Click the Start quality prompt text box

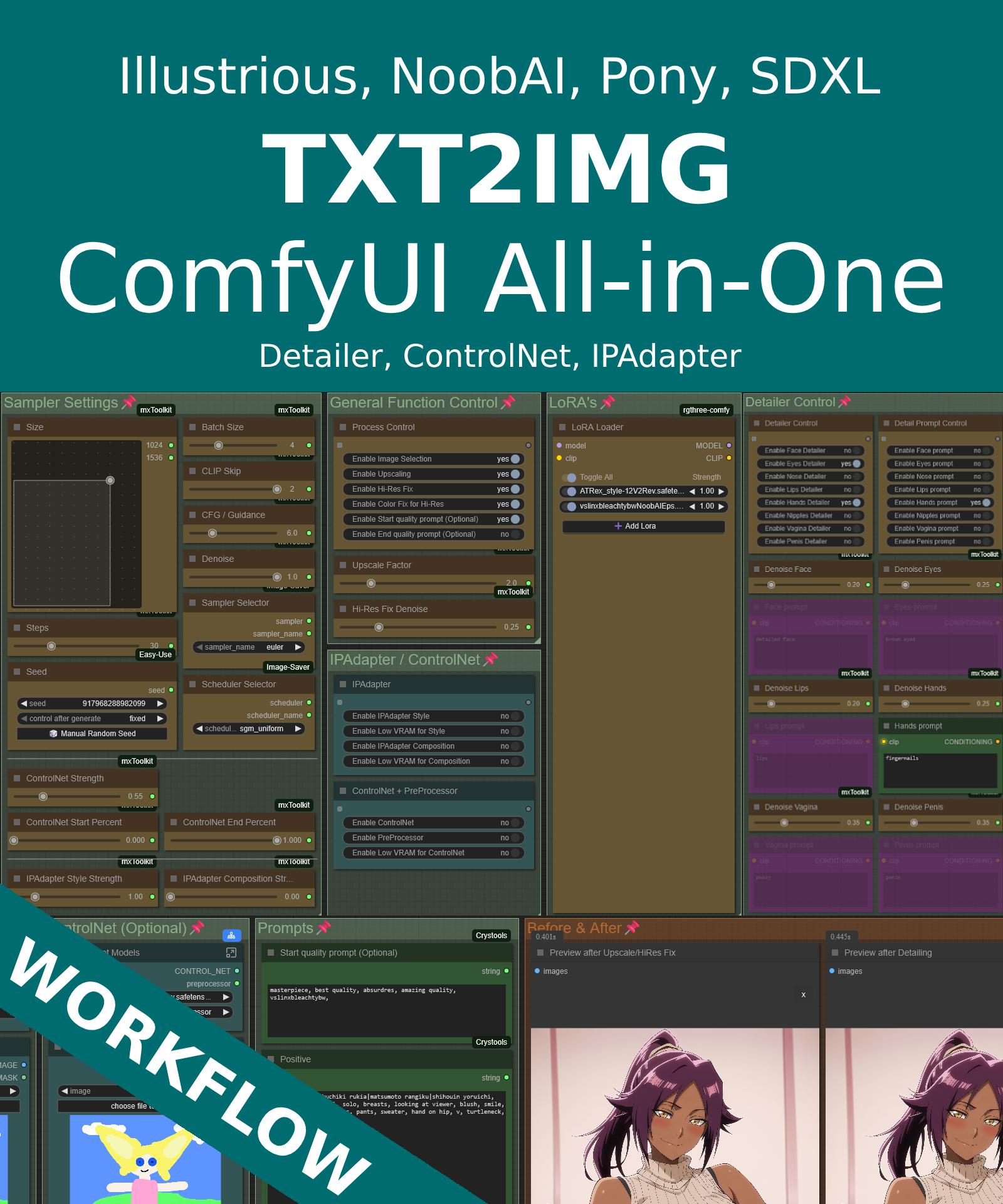pyautogui.click(x=387, y=1010)
